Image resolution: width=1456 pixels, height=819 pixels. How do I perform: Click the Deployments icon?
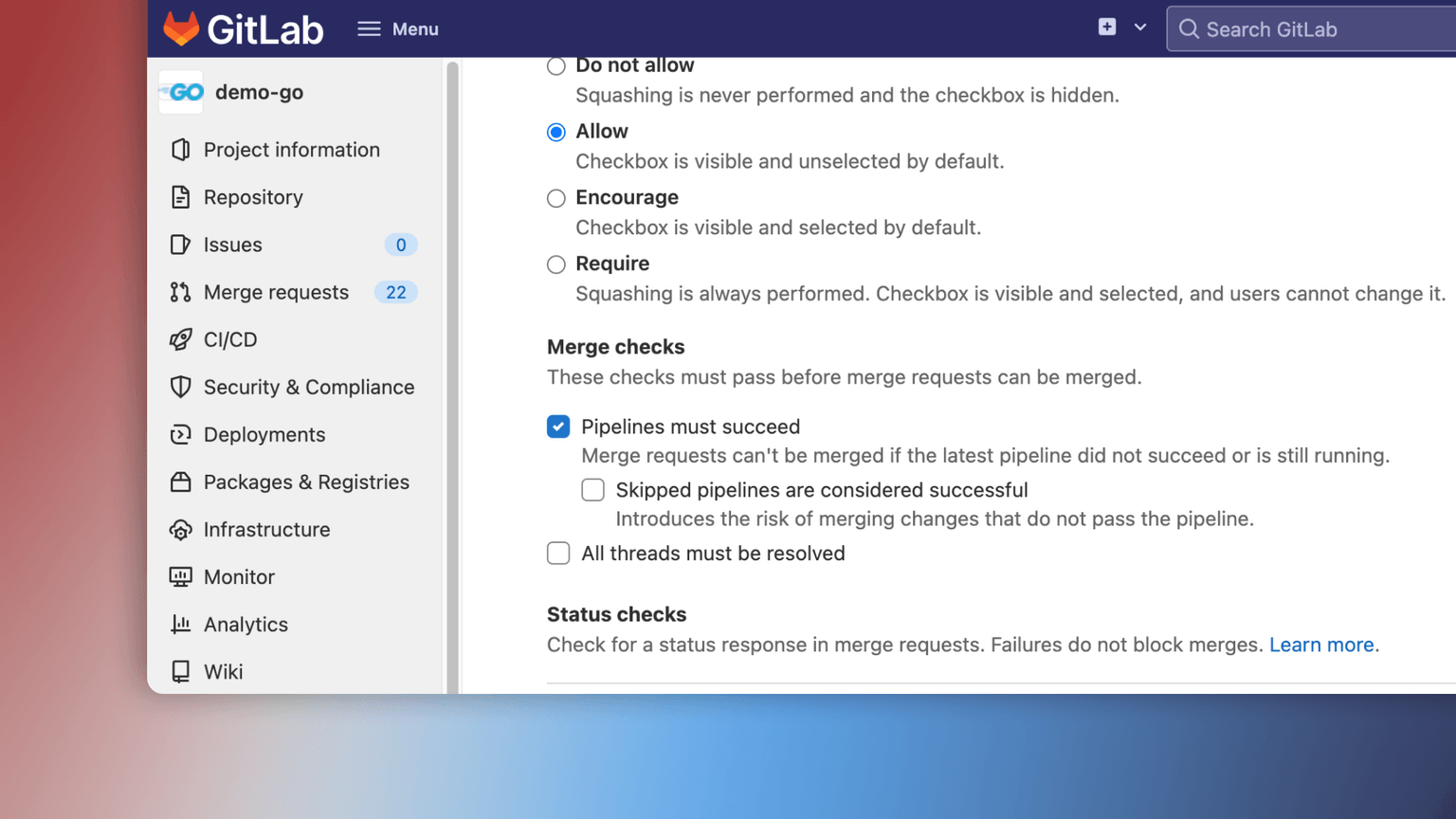point(180,434)
